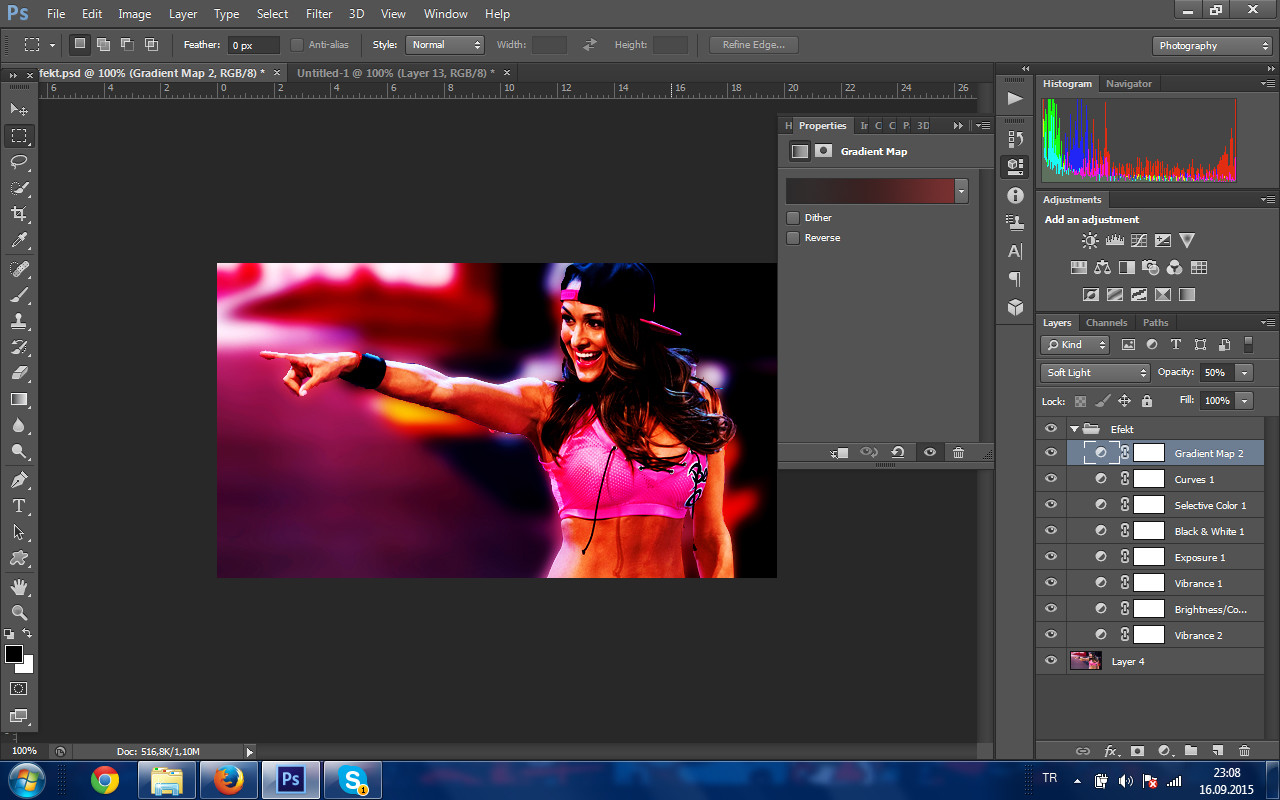Click the Brightness/Contrast adjustment icon

pyautogui.click(x=1090, y=241)
